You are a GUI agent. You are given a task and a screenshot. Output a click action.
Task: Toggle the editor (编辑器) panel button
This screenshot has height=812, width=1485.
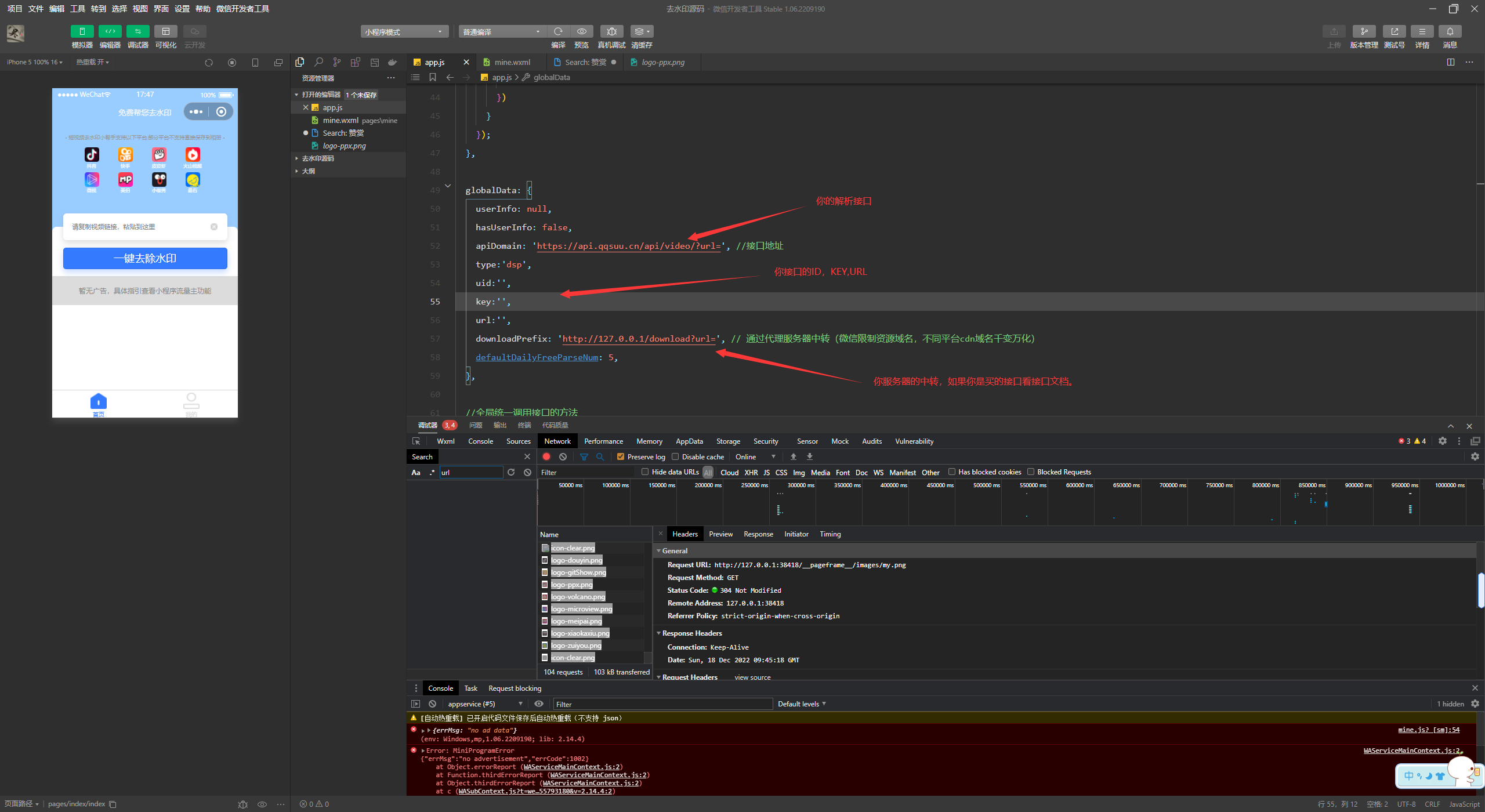110,31
